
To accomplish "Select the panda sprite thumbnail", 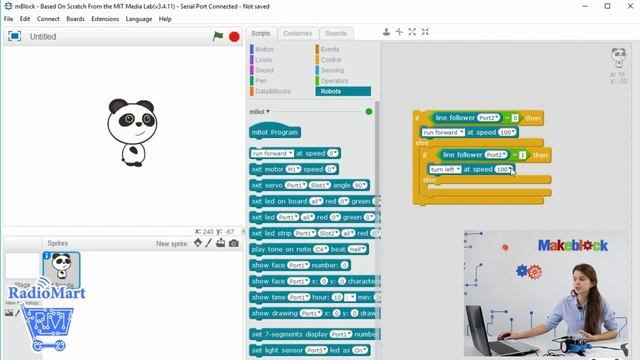I will point(61,269).
